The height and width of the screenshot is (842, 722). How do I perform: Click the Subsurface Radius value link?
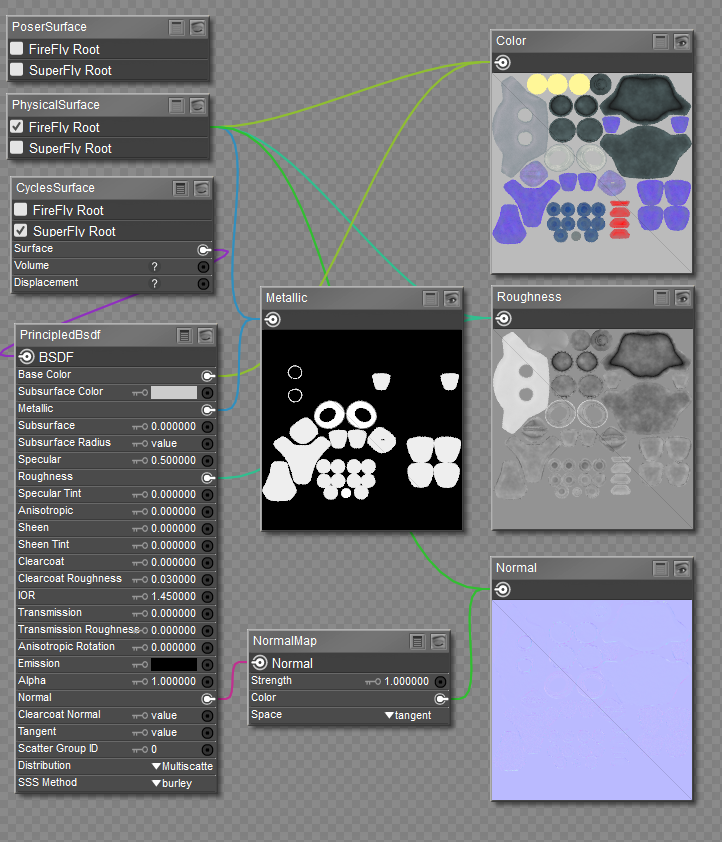click(x=164, y=443)
